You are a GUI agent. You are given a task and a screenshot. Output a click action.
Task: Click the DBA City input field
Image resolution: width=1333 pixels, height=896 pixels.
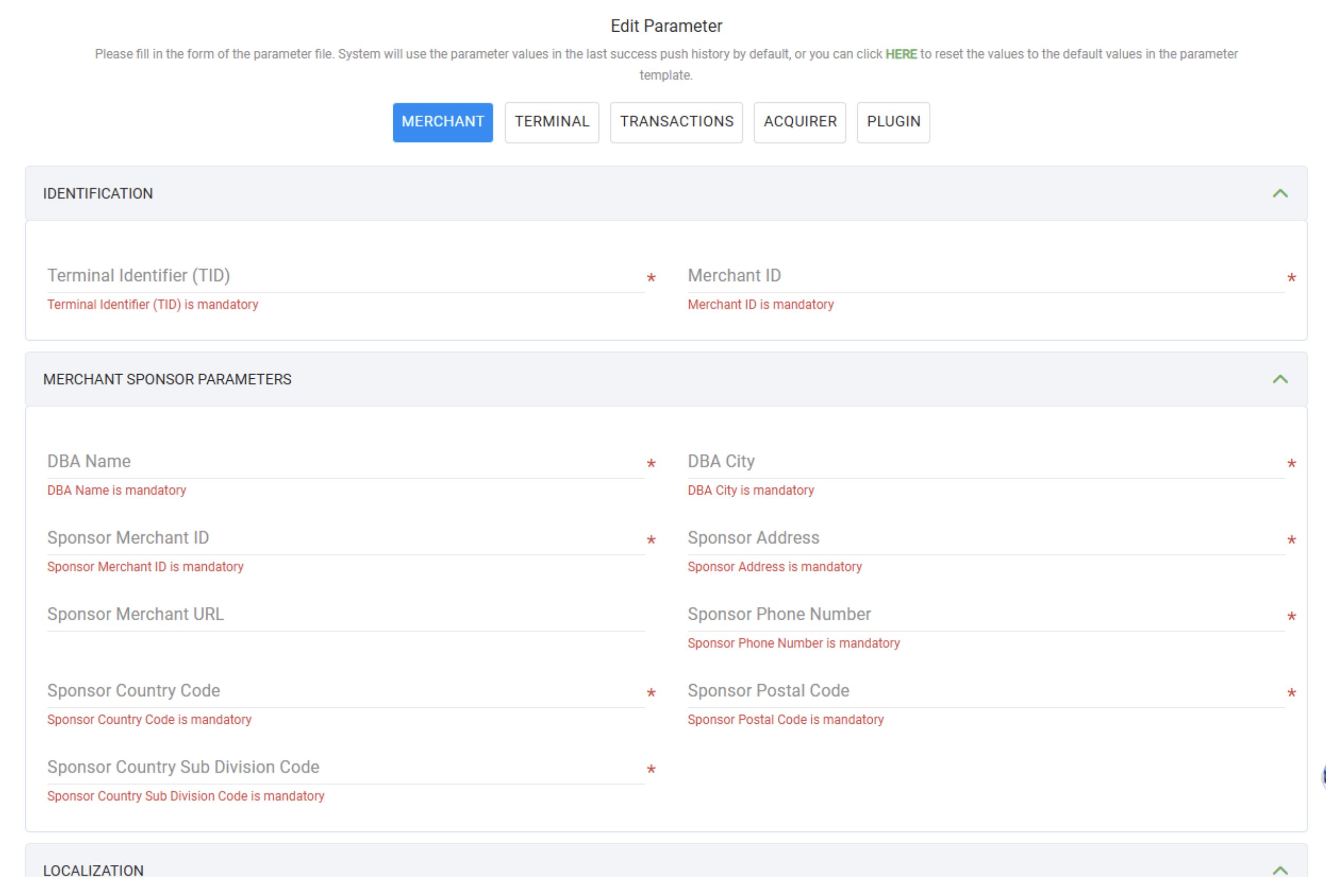pos(985,462)
